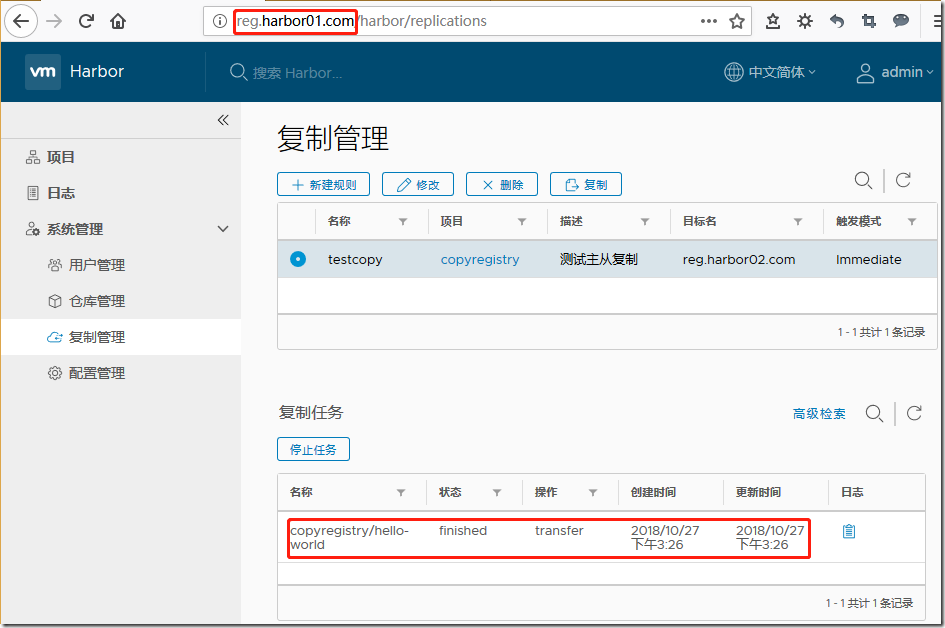Screen dimensions: 945x628
Task: Open the log icon for hello-world task
Action: pyautogui.click(x=849, y=531)
